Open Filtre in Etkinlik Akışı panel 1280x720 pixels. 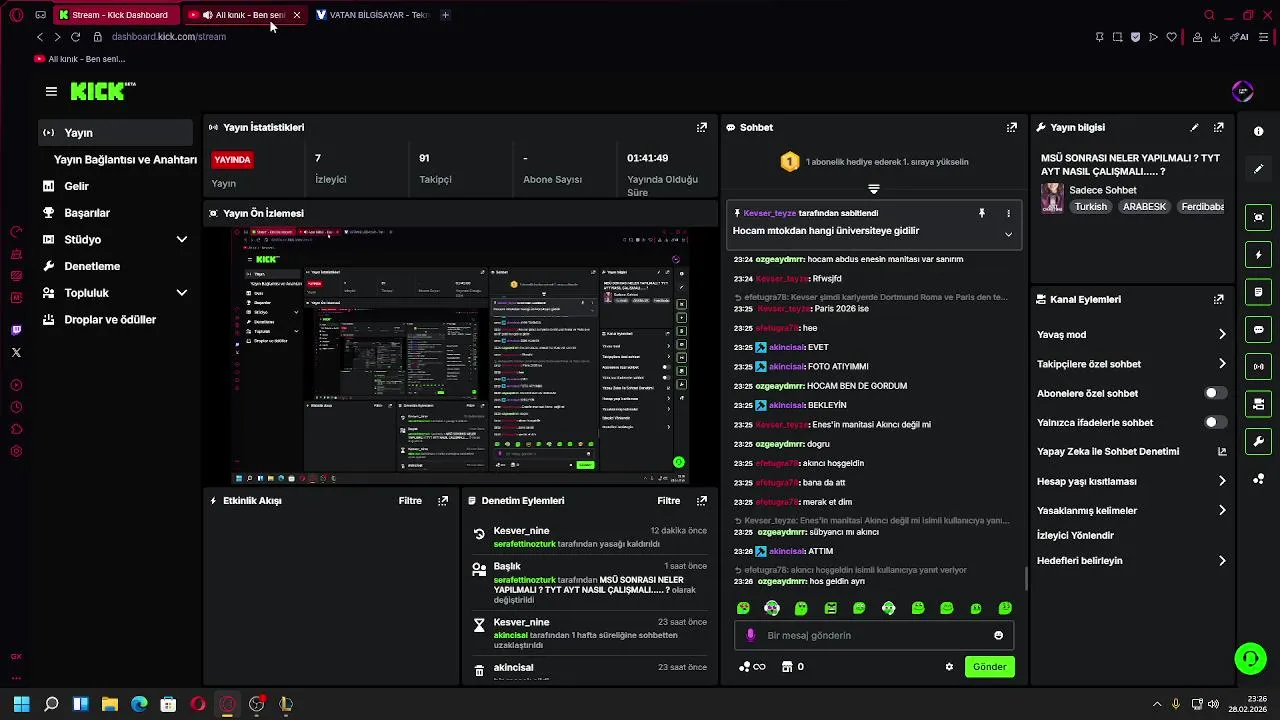point(410,500)
